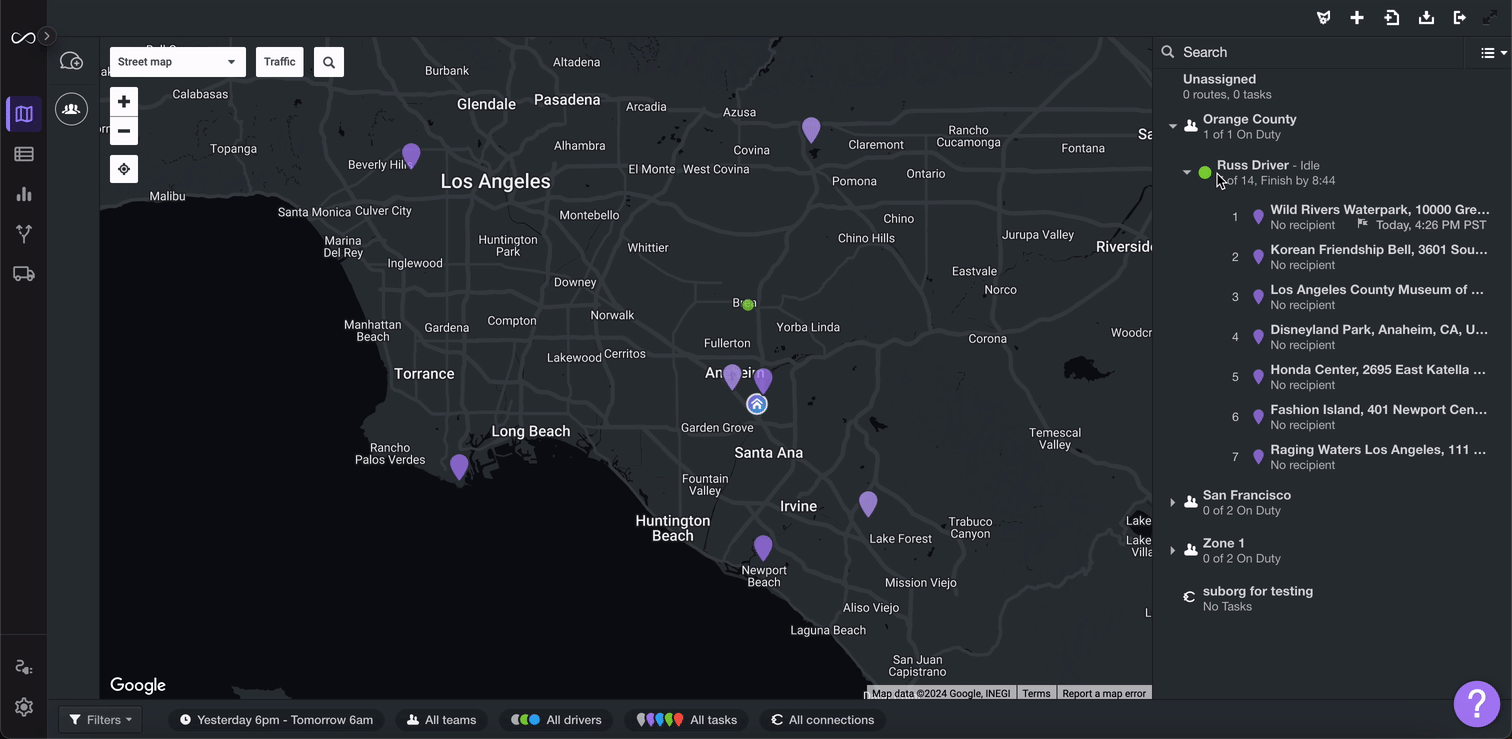Open the All drivers filter

[x=556, y=720]
